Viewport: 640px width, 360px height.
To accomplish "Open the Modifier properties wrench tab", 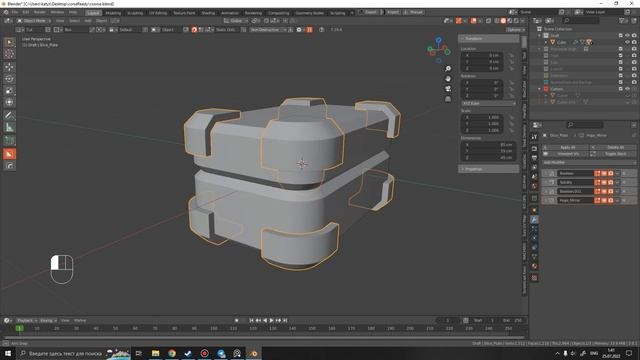I will (534, 220).
